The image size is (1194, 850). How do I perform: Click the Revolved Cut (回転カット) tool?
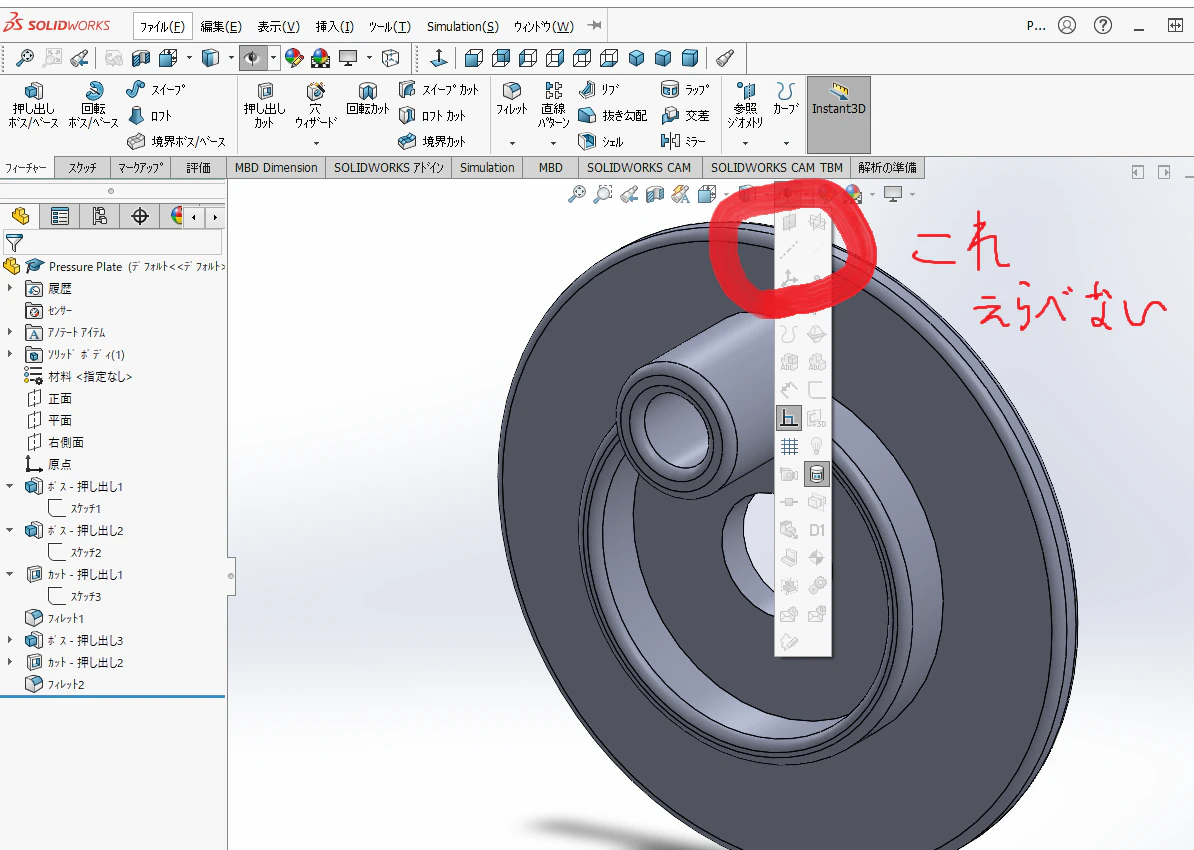pyautogui.click(x=368, y=99)
